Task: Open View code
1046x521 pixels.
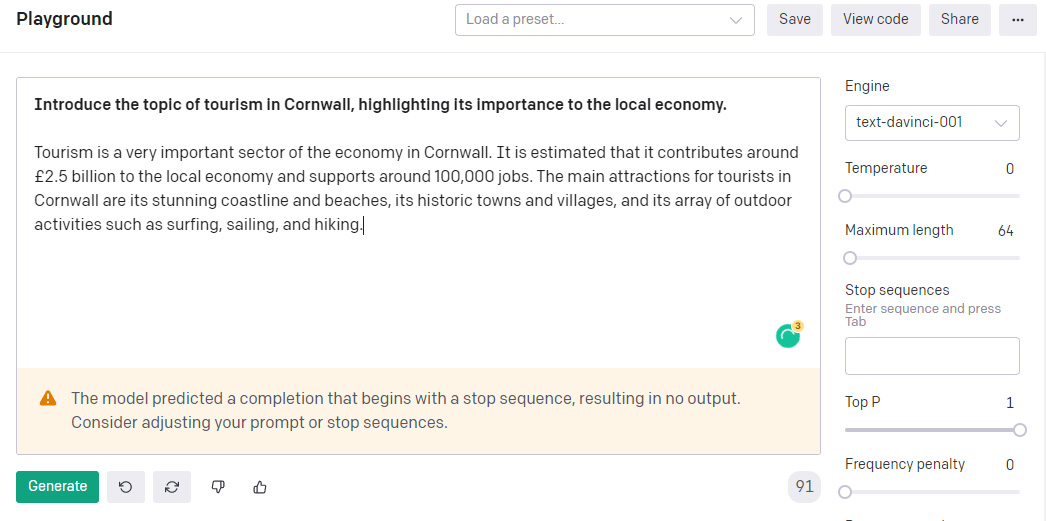Action: coord(875,20)
